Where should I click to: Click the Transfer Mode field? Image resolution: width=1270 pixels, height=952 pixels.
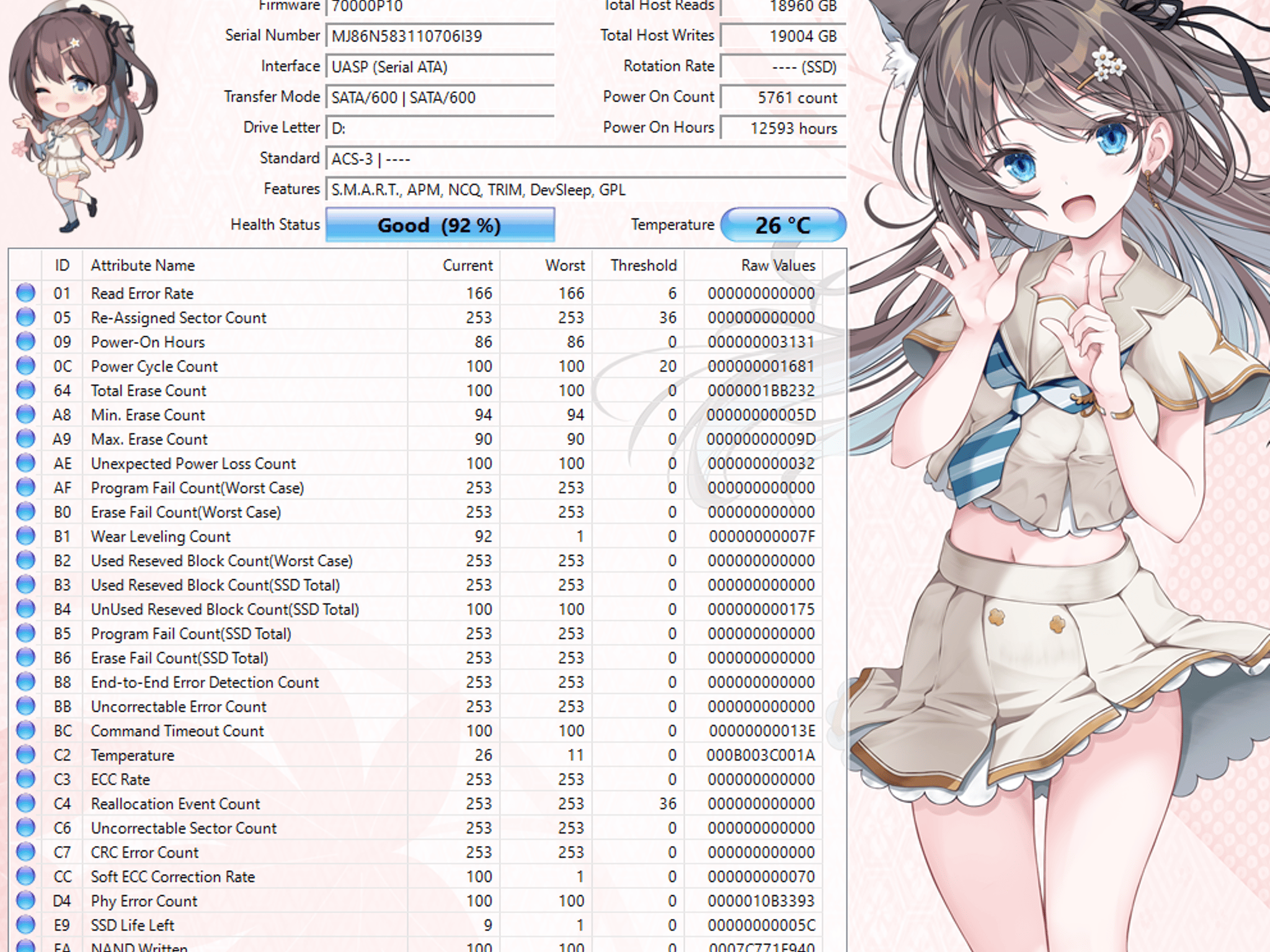pyautogui.click(x=440, y=97)
